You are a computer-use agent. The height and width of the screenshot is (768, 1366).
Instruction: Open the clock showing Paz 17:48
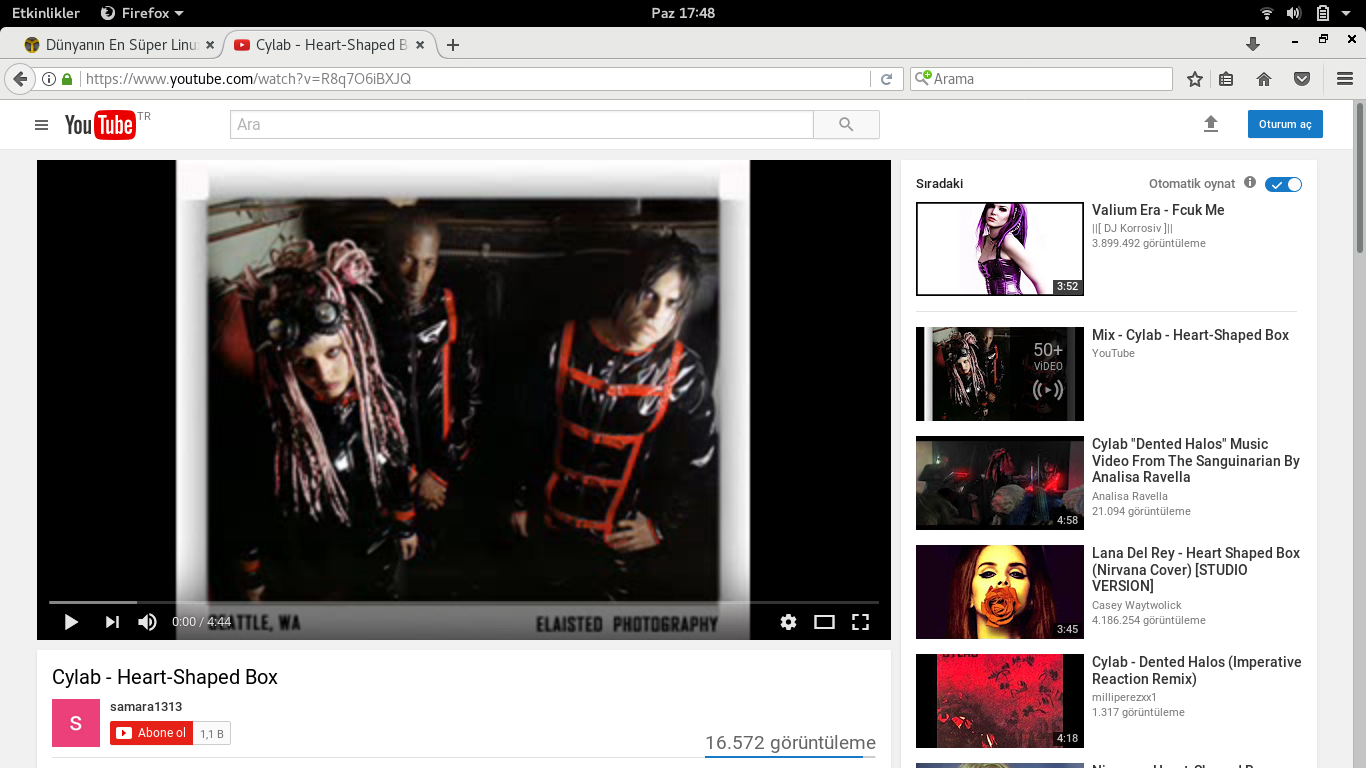pyautogui.click(x=683, y=13)
